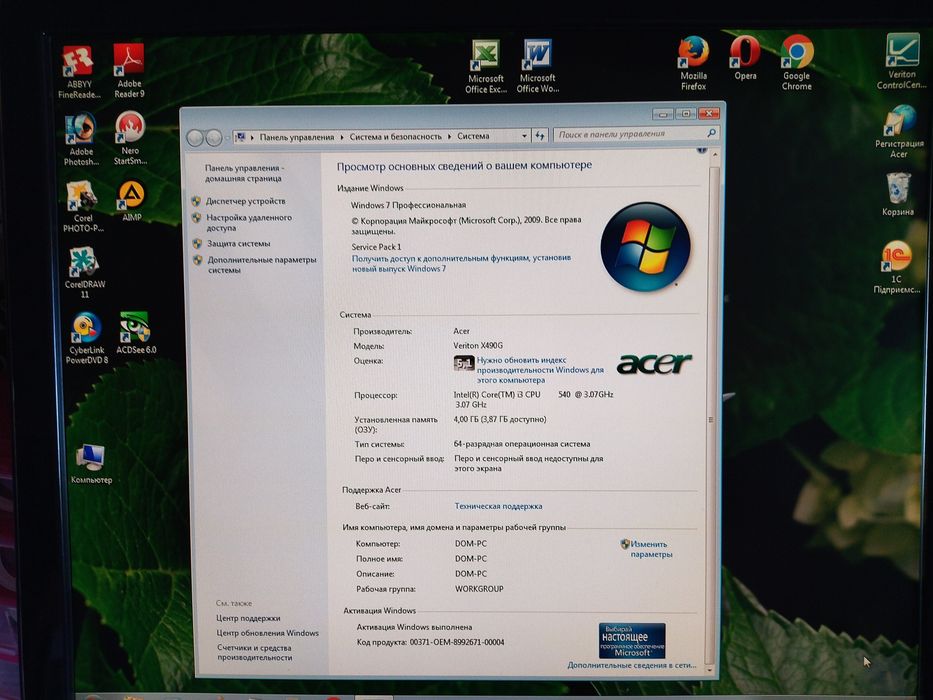Click the search magnifier icon
The width and height of the screenshot is (933, 700).
[711, 133]
